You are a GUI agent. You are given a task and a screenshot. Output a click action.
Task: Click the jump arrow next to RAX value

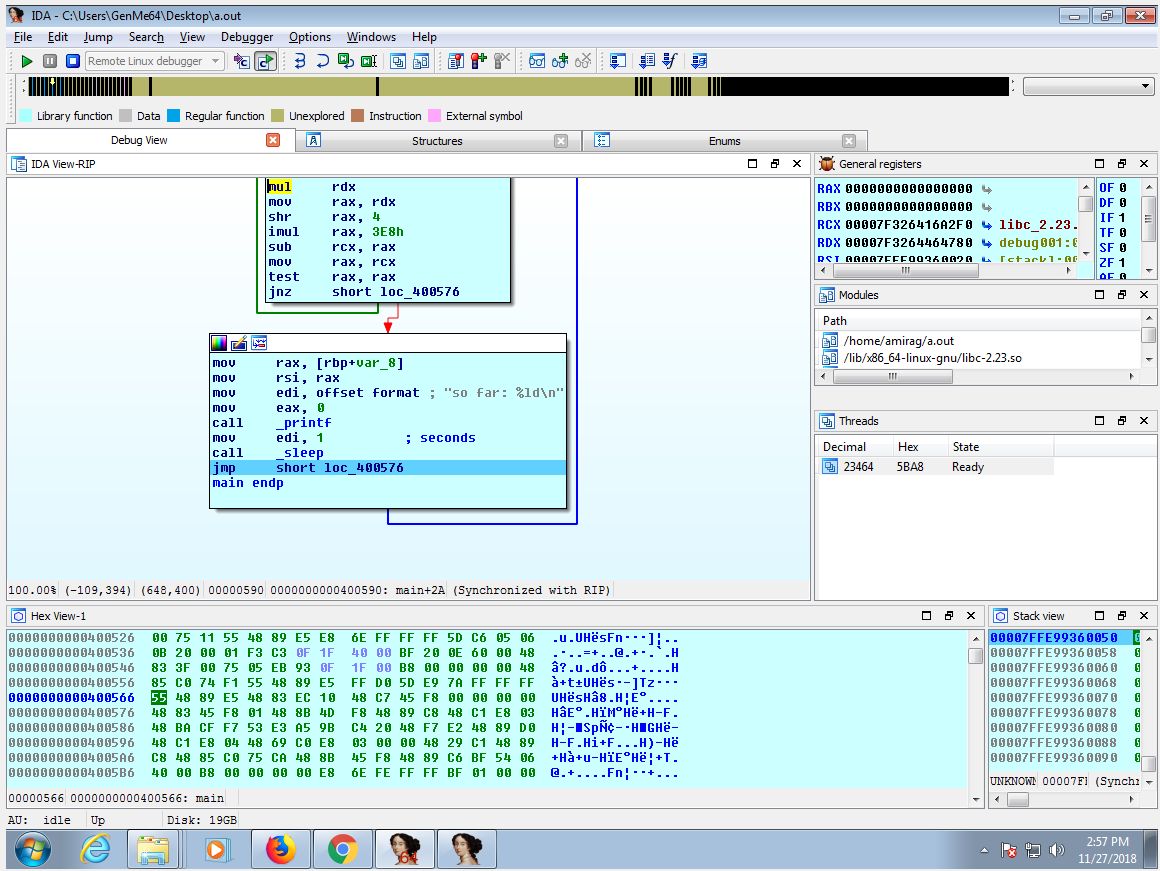tap(986, 189)
